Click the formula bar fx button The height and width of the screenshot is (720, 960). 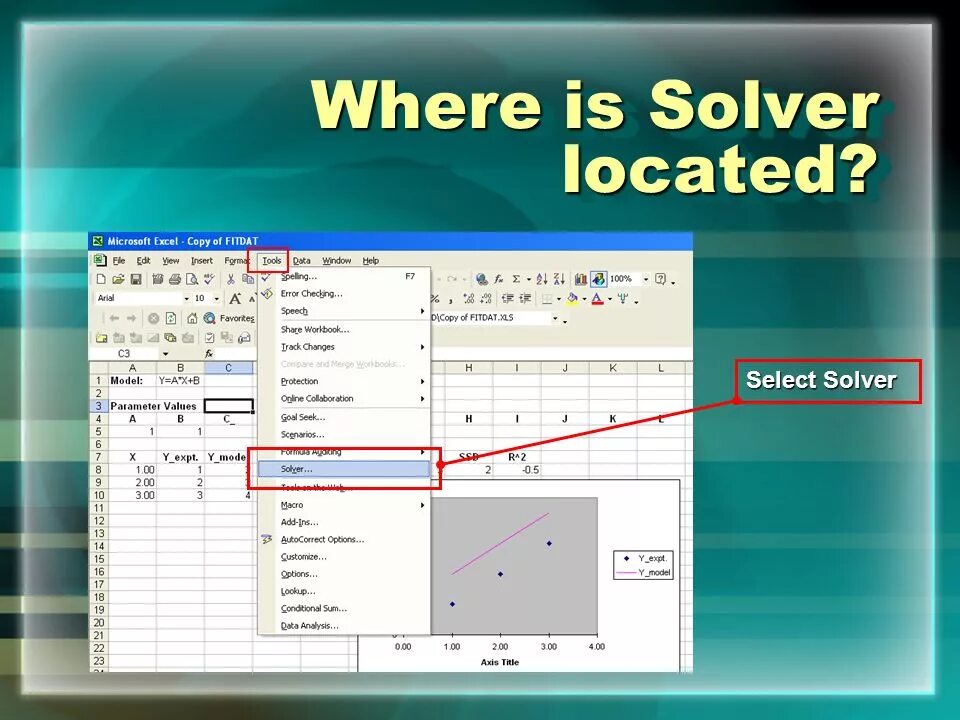click(209, 354)
